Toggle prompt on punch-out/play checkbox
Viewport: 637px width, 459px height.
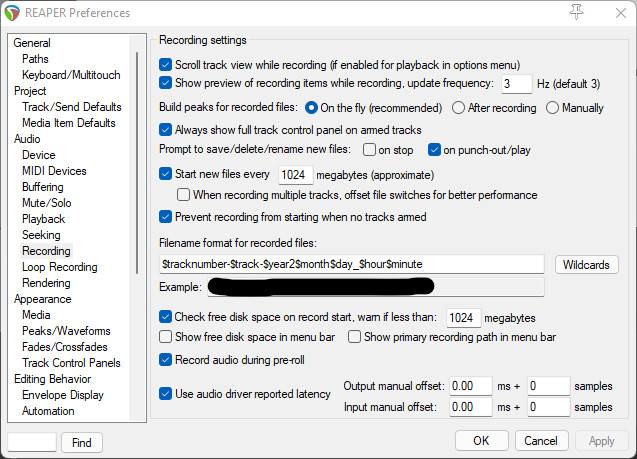pyautogui.click(x=434, y=149)
